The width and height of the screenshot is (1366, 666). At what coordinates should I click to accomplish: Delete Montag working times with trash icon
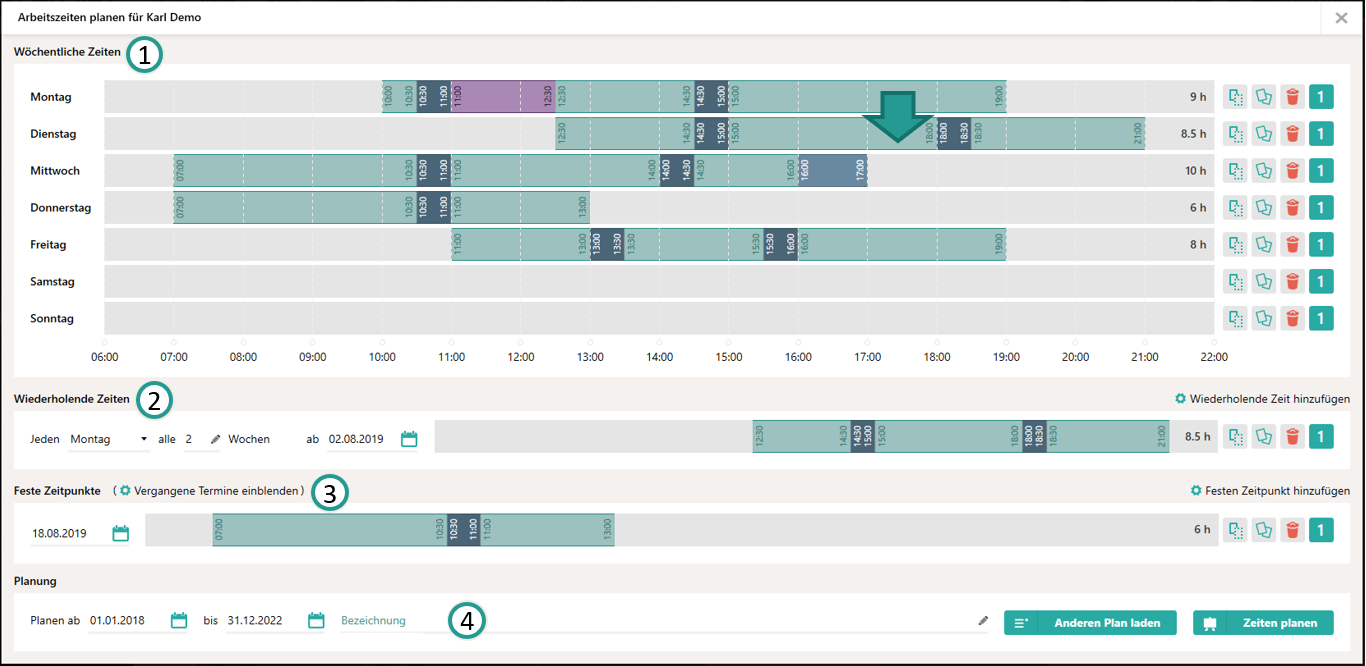pyautogui.click(x=1292, y=97)
